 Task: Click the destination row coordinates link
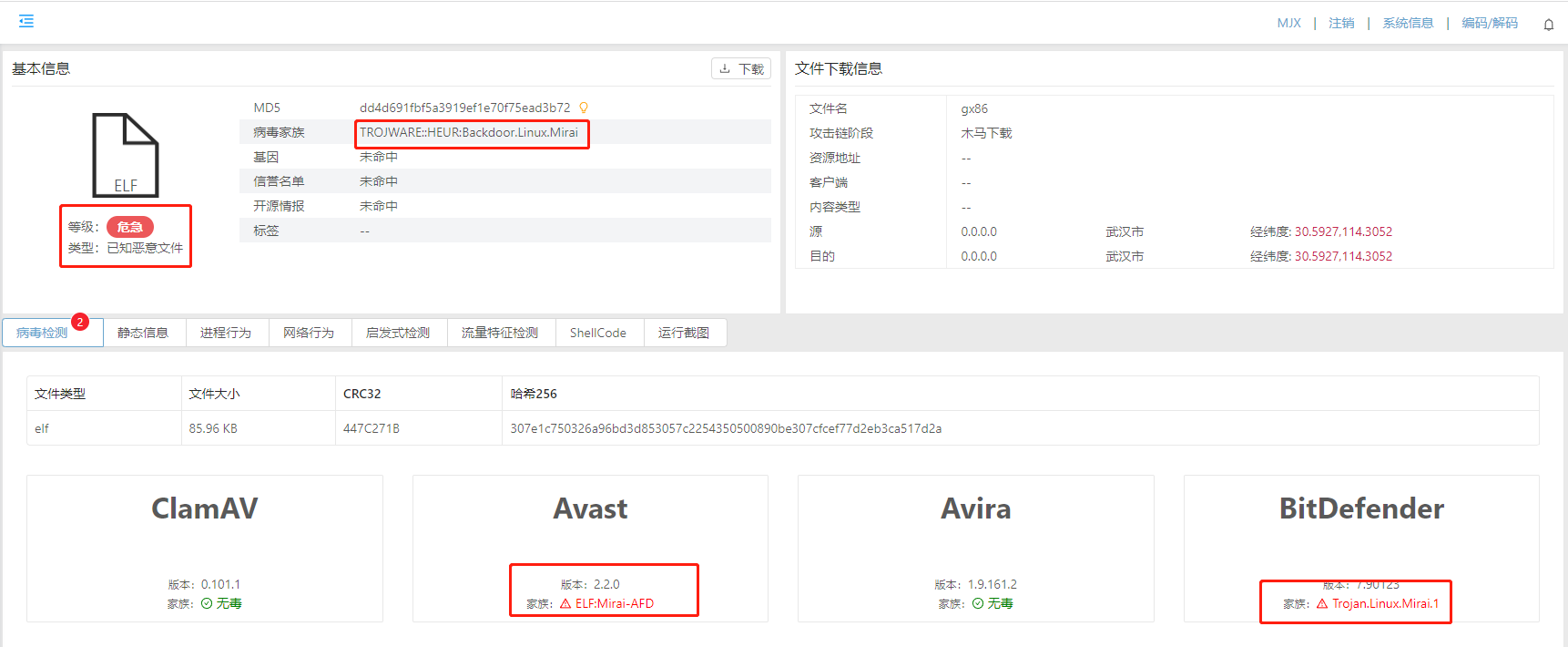pos(1343,256)
